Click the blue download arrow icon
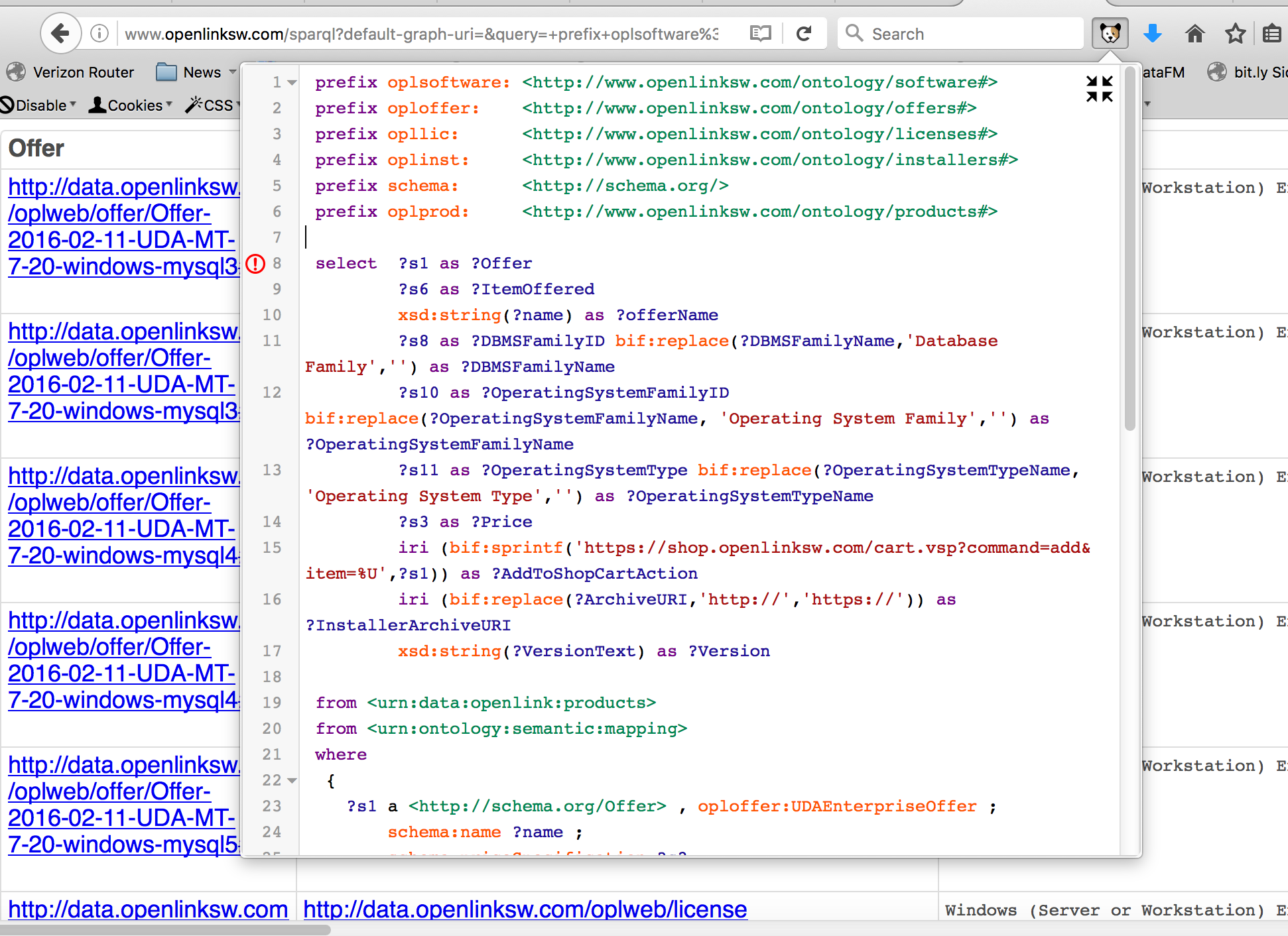This screenshot has height=936, width=1288. click(x=1153, y=32)
